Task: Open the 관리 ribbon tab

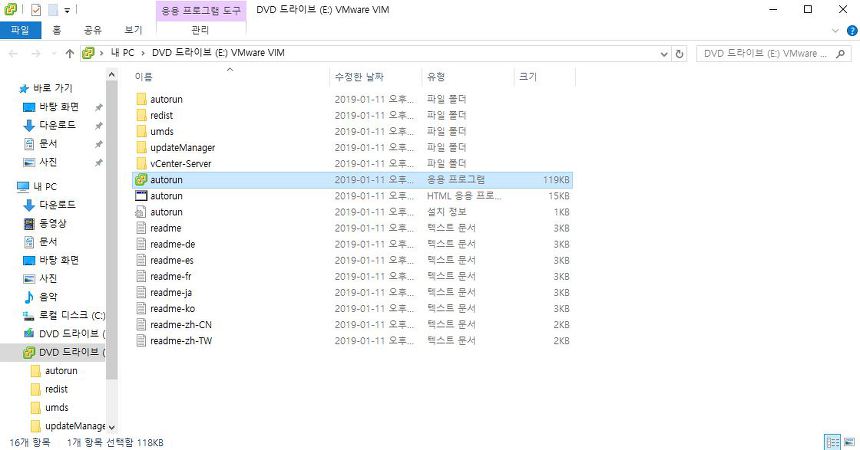Action: [200, 30]
